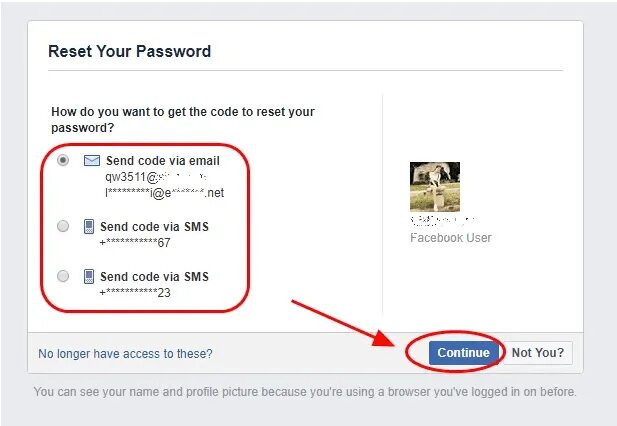Click the Reset Your Password heading
617x426 pixels.
click(x=129, y=52)
